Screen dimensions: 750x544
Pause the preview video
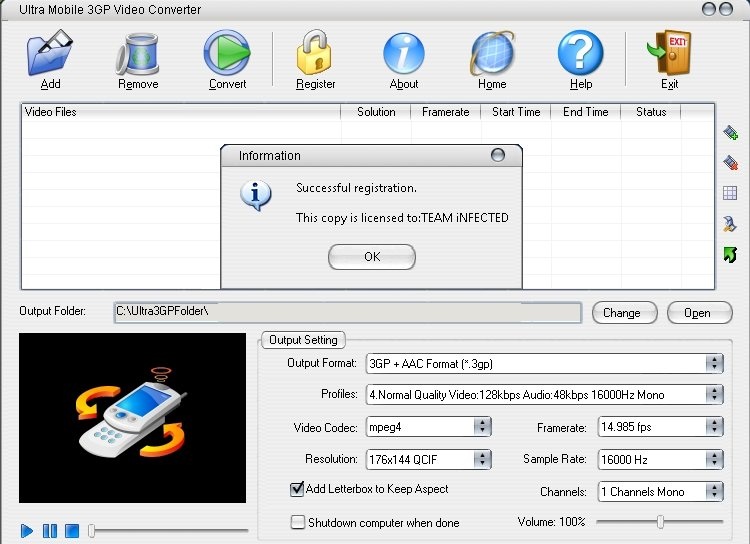50,531
